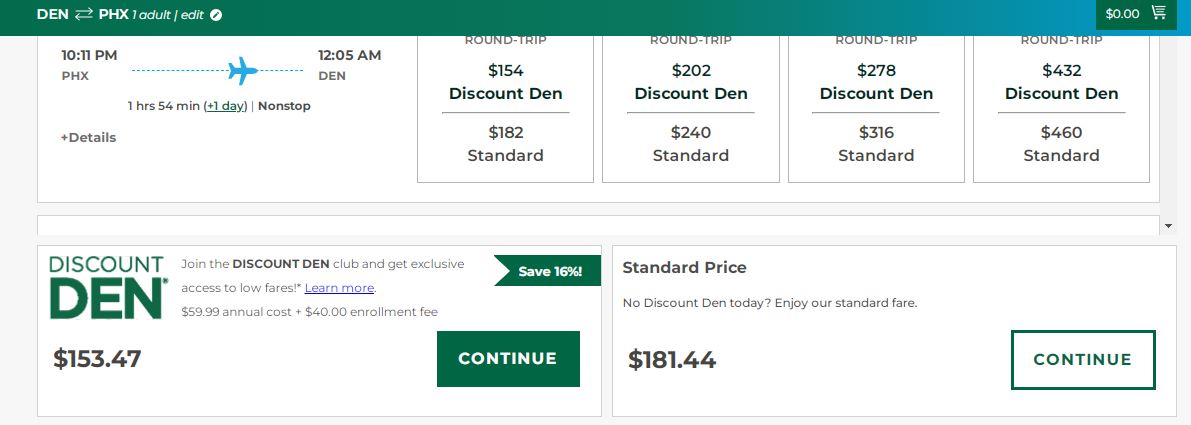Image resolution: width=1191 pixels, height=425 pixels.
Task: Click the Discount Den logo
Action: pyautogui.click(x=106, y=287)
